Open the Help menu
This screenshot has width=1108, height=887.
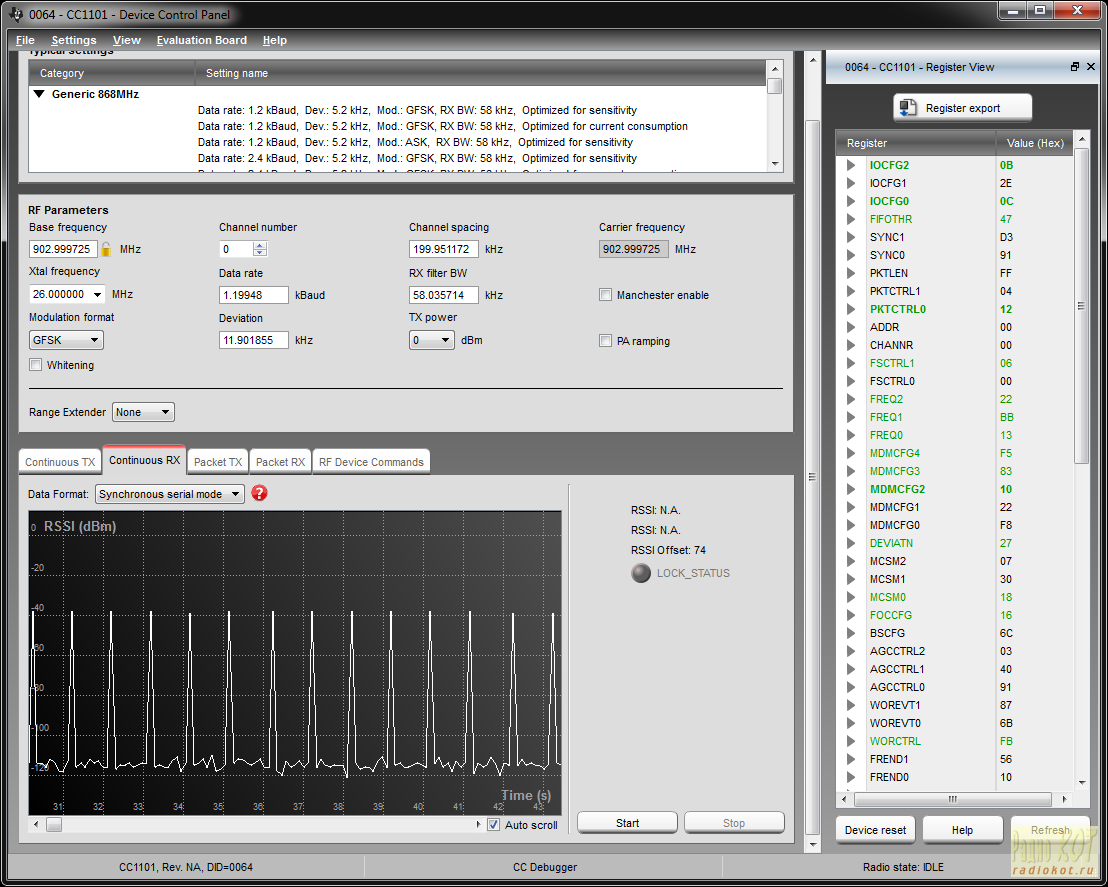274,40
